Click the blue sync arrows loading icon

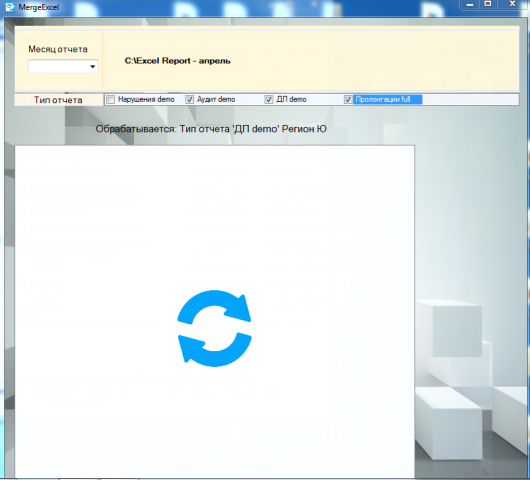tap(214, 328)
